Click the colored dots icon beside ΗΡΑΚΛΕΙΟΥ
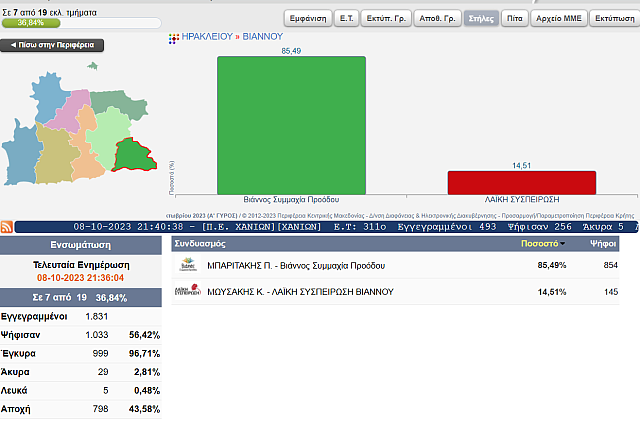This screenshot has height=425, width=640. [x=174, y=37]
